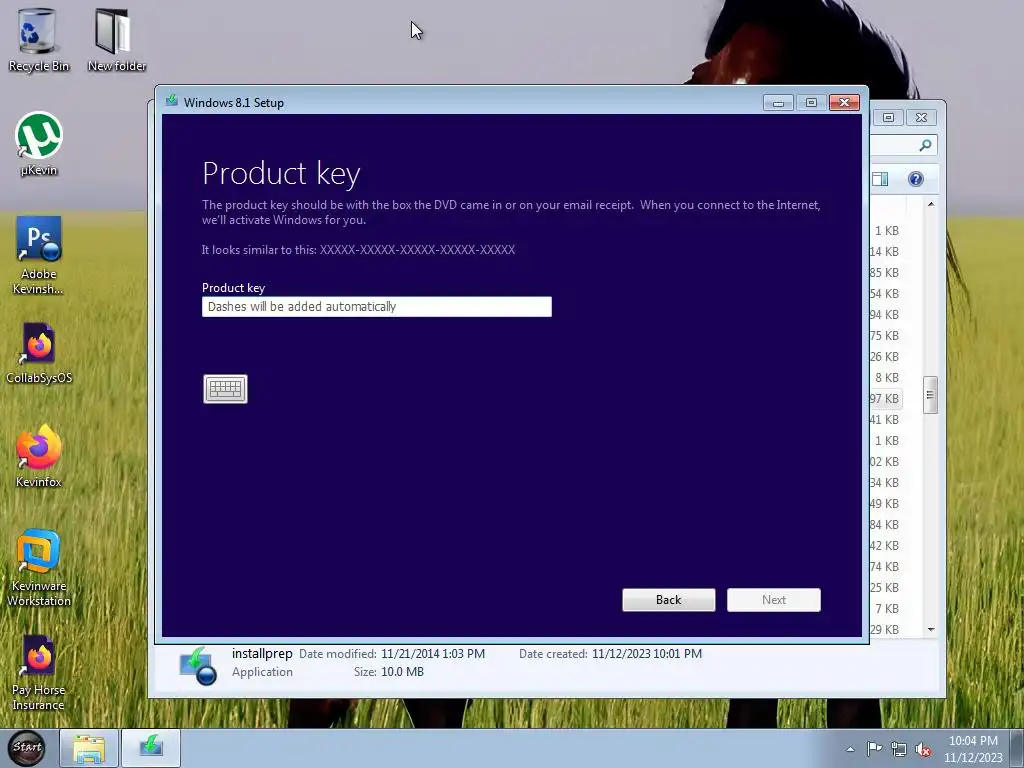The image size is (1024, 768).
Task: Click Size 10.0 MB value
Action: [402, 672]
